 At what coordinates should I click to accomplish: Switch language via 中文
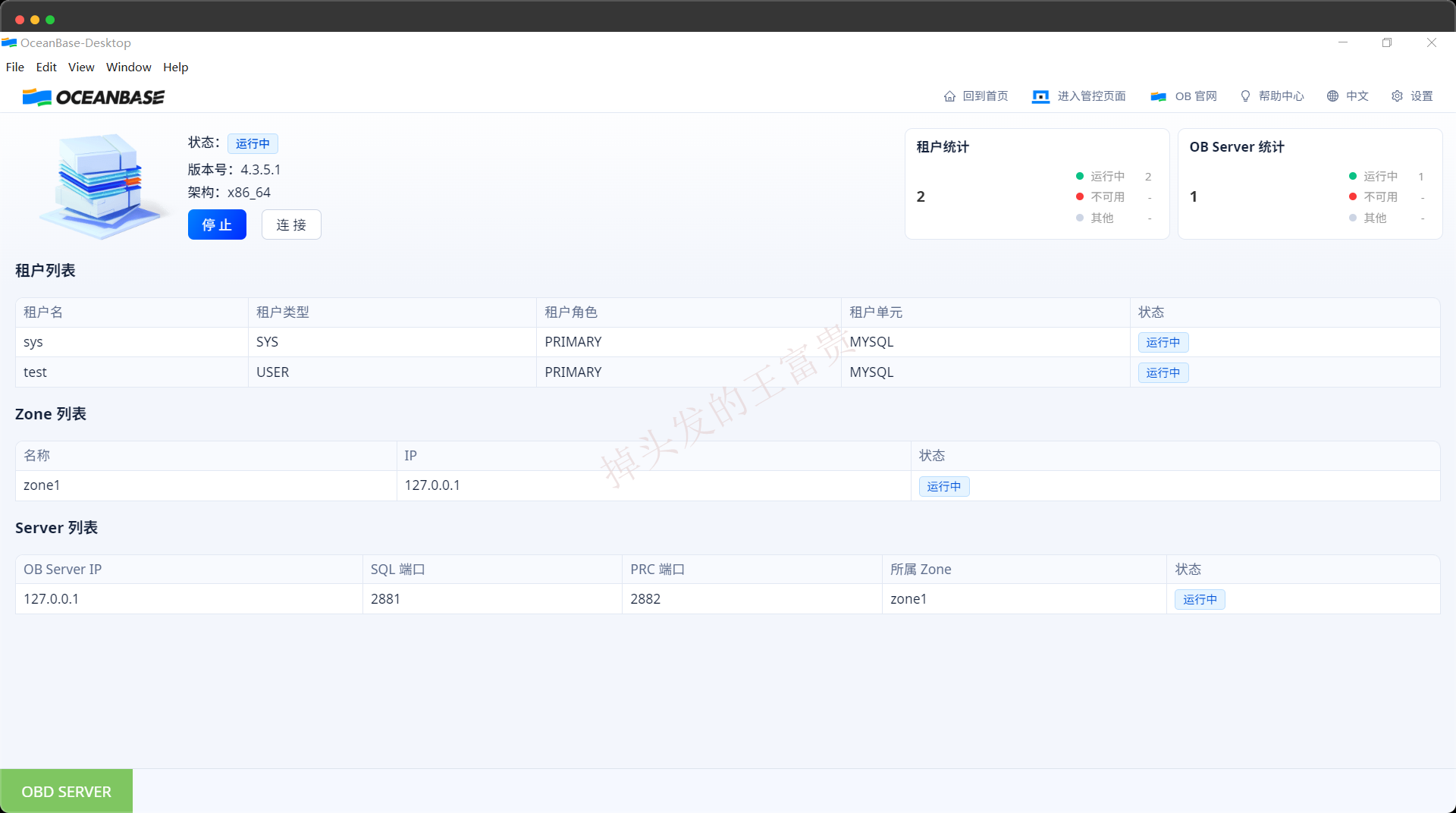pos(1357,96)
